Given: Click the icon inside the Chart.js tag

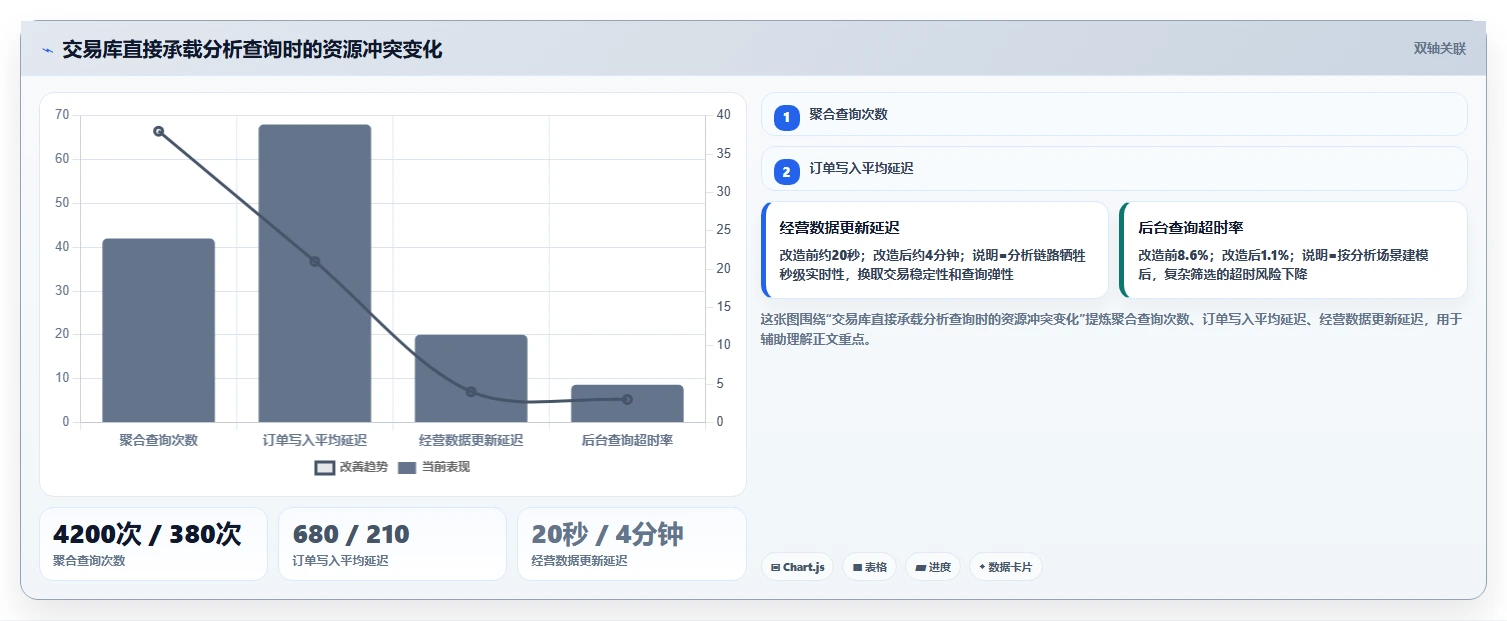Looking at the screenshot, I should [x=775, y=567].
